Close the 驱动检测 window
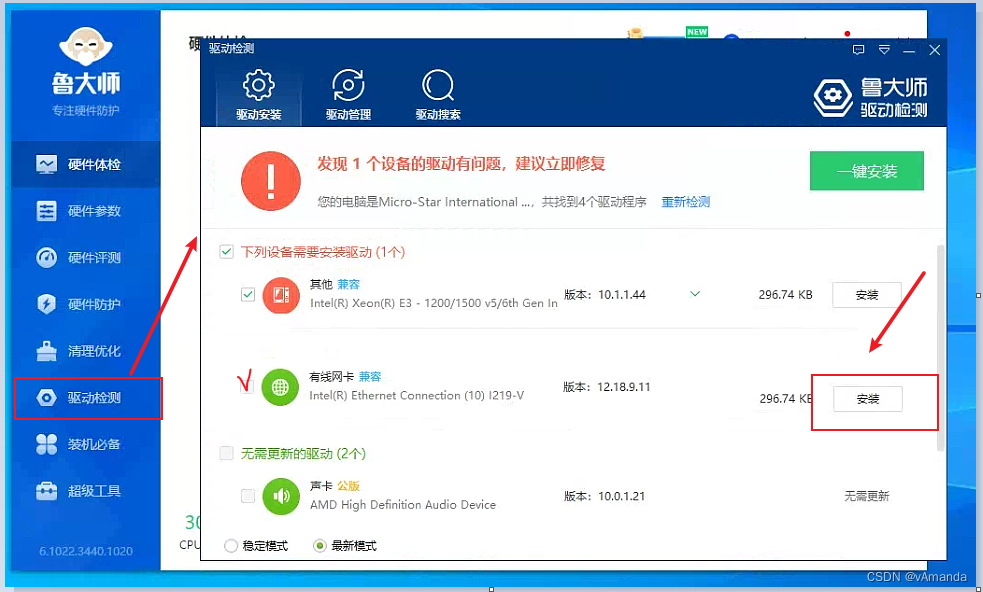Viewport: 983px width, 592px height. point(934,50)
